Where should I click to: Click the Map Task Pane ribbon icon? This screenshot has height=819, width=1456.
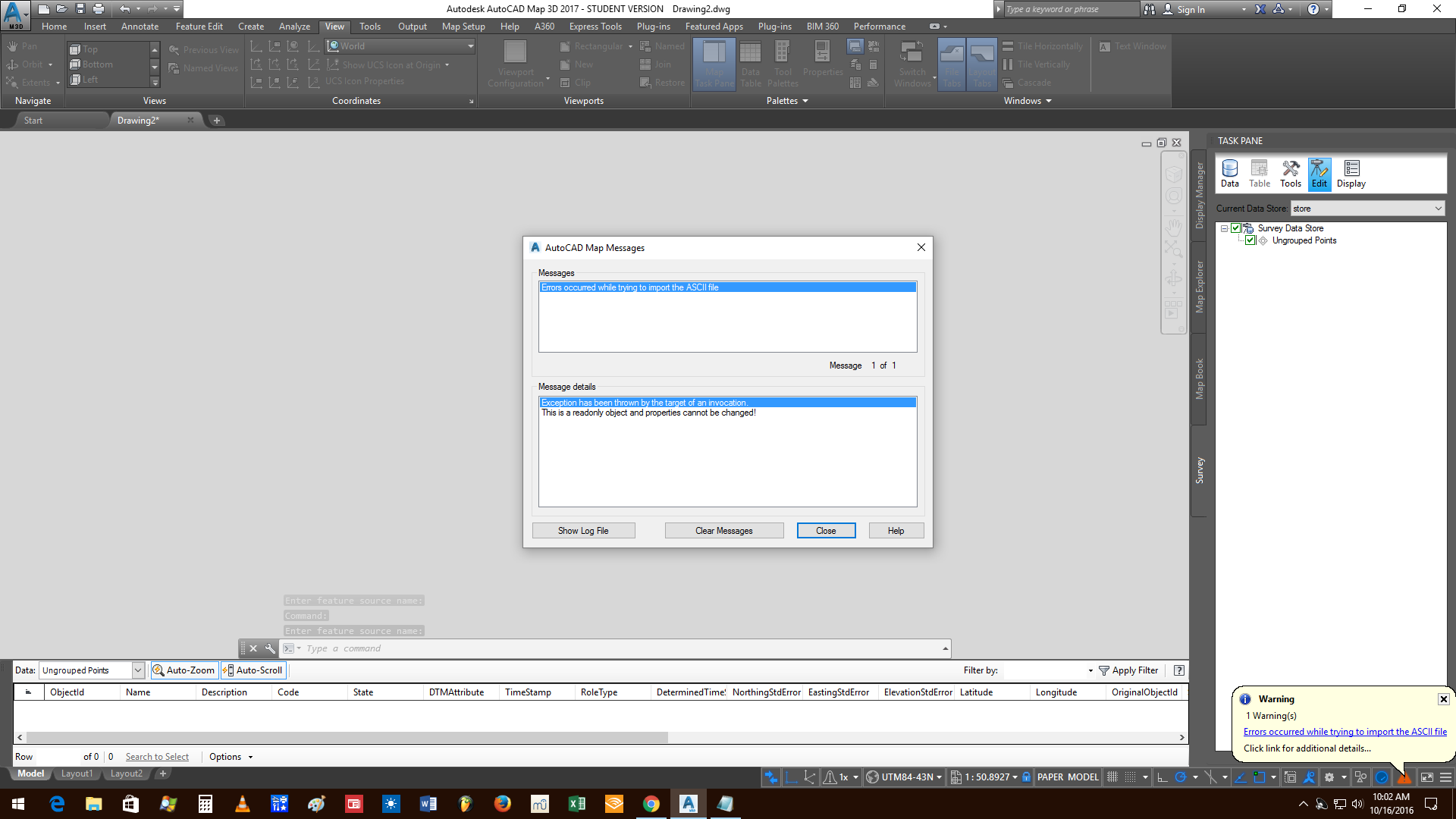click(x=714, y=63)
